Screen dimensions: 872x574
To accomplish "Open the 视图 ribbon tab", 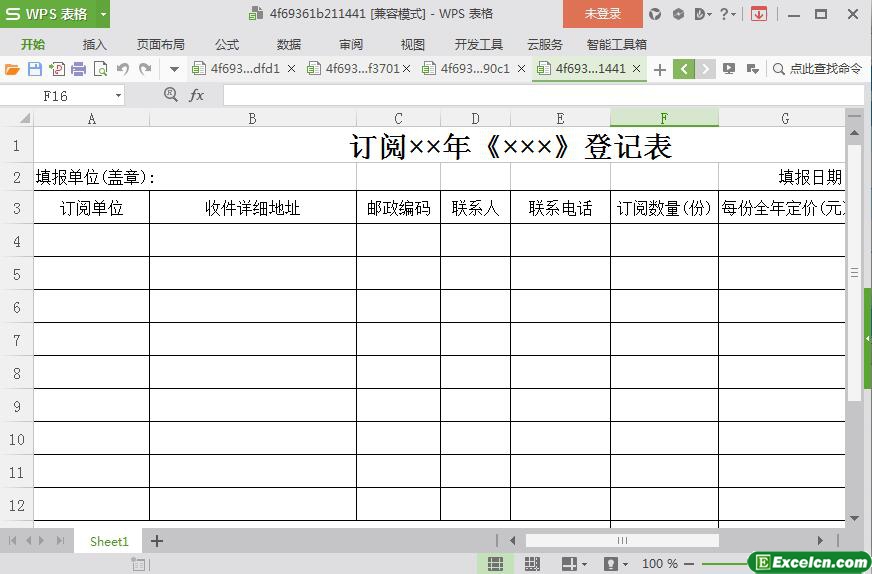I will tap(413, 44).
